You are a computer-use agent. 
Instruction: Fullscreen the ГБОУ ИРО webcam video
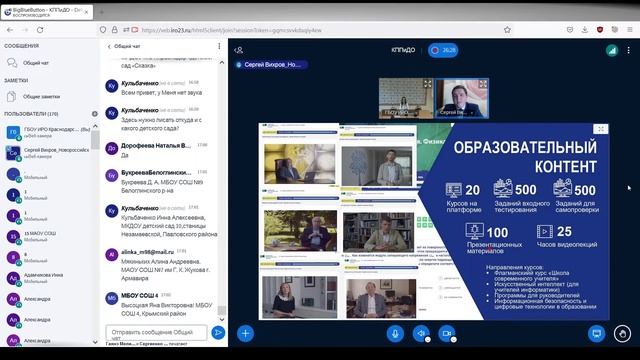pos(427,84)
